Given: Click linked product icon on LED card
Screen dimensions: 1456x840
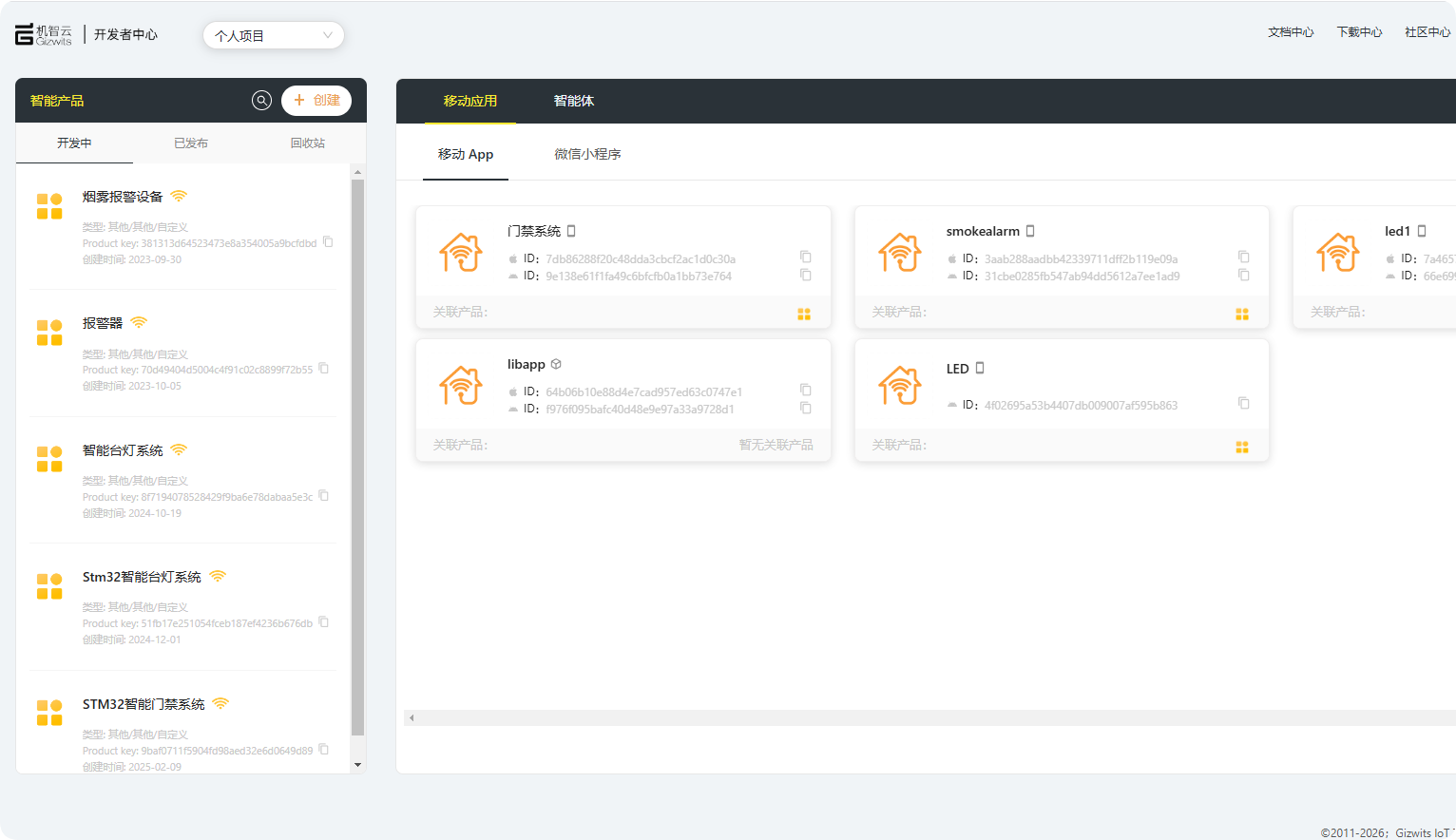Looking at the screenshot, I should (x=1242, y=448).
